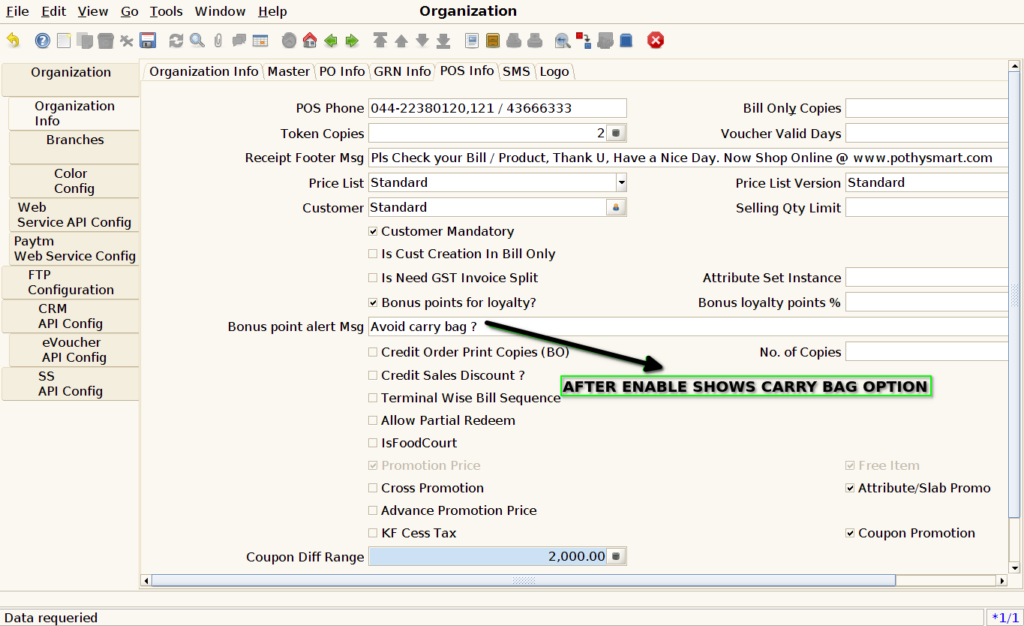
Task: Click the red Home icon
Action: point(310,40)
